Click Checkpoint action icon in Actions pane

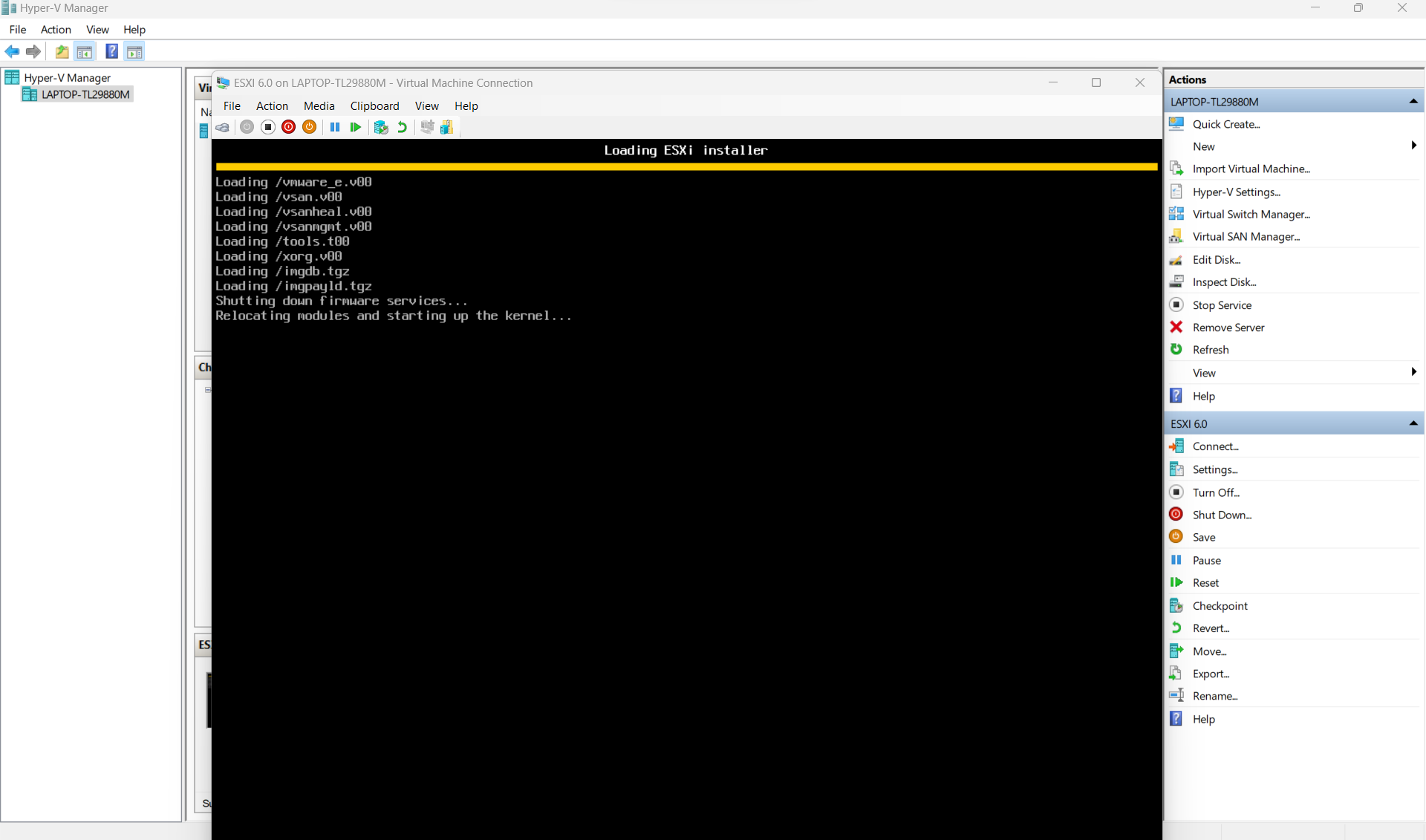[1176, 605]
